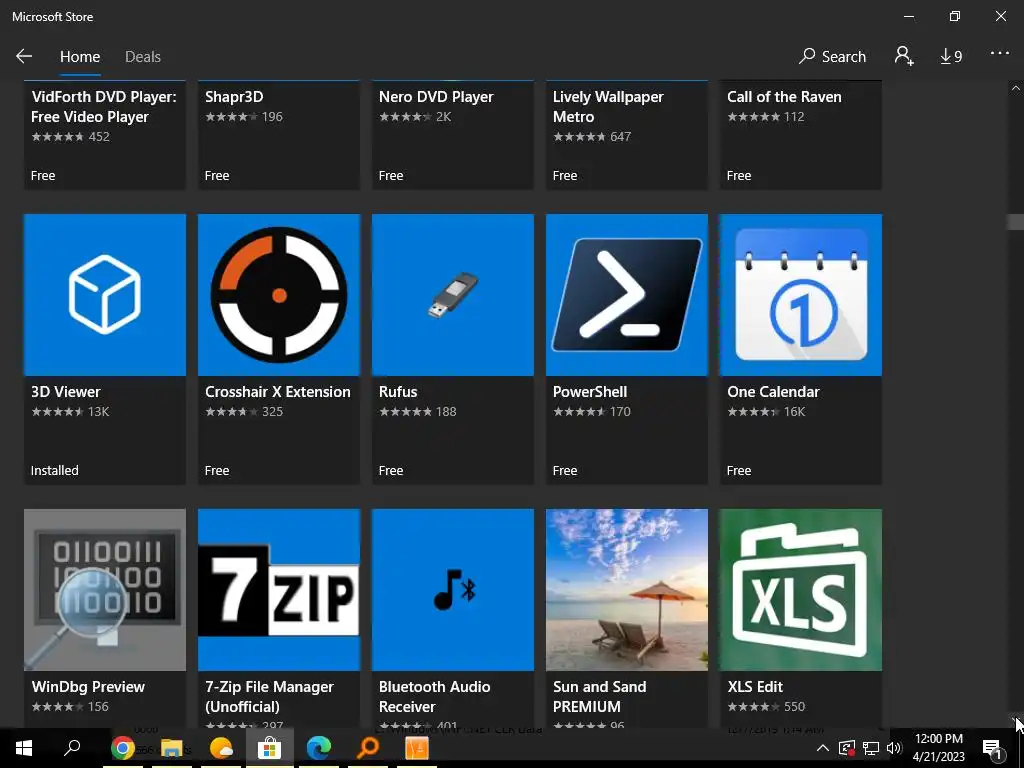Click the scrollbar up arrow

point(1015,88)
